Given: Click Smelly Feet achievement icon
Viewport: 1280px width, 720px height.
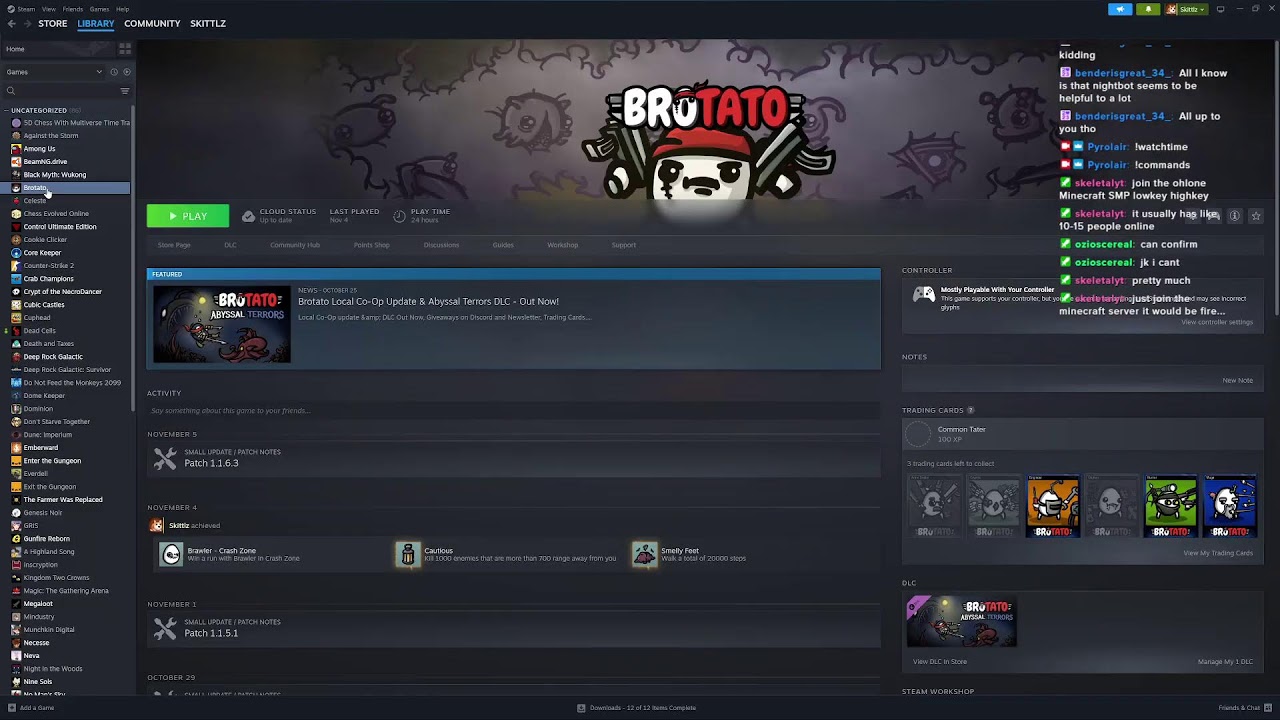Looking at the screenshot, I should pos(645,554).
